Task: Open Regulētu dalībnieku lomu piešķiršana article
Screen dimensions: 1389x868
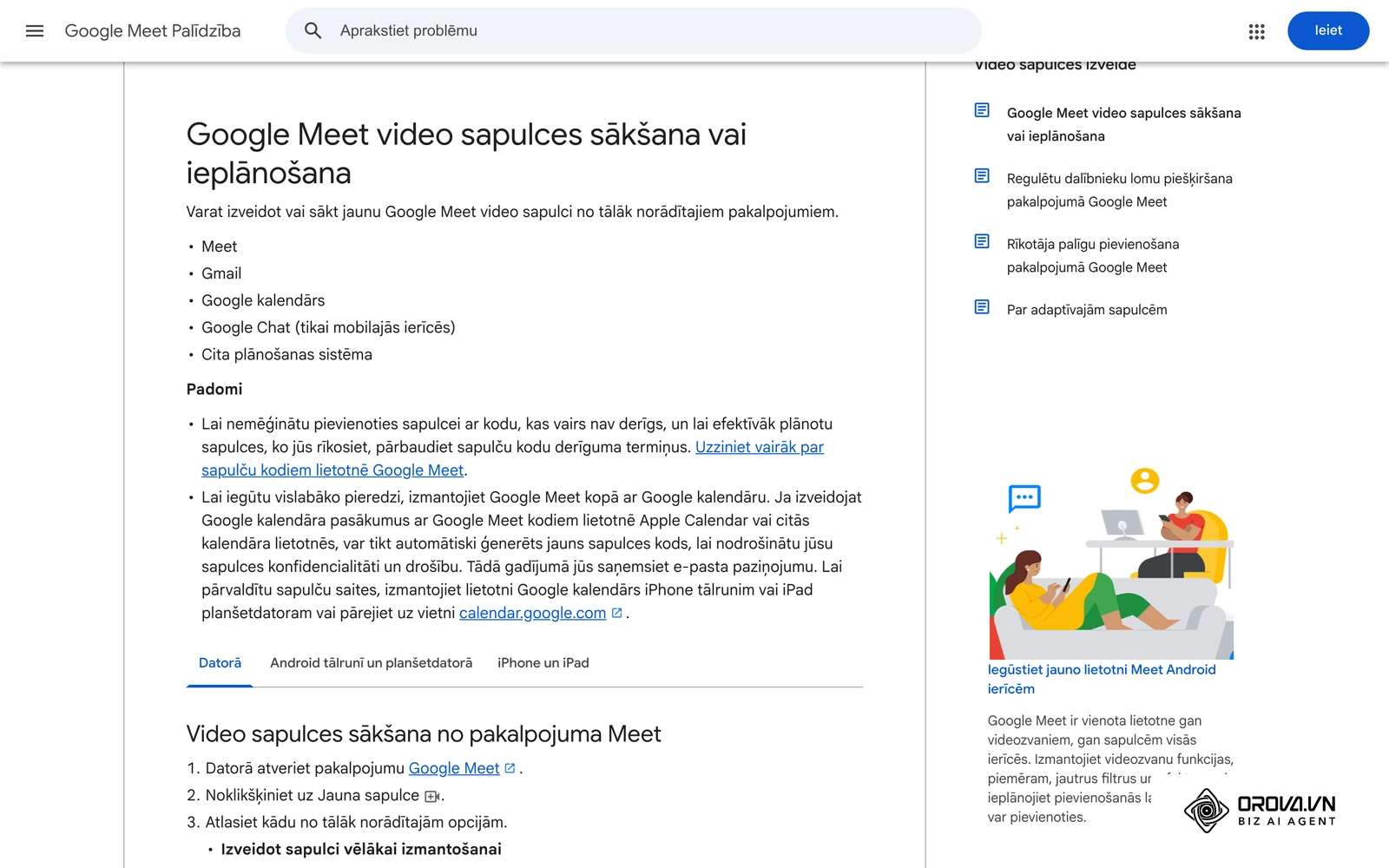Action: [1119, 190]
